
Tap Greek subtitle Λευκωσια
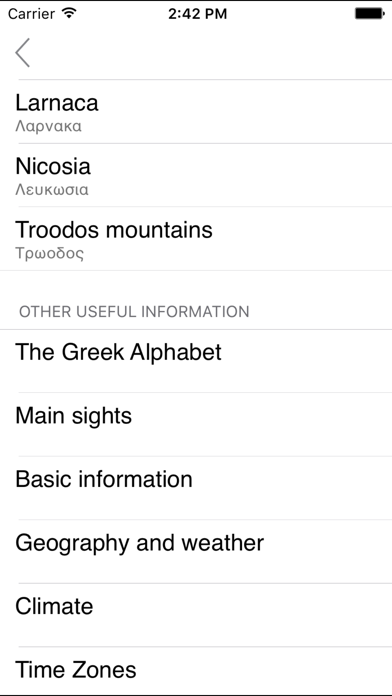point(52,190)
